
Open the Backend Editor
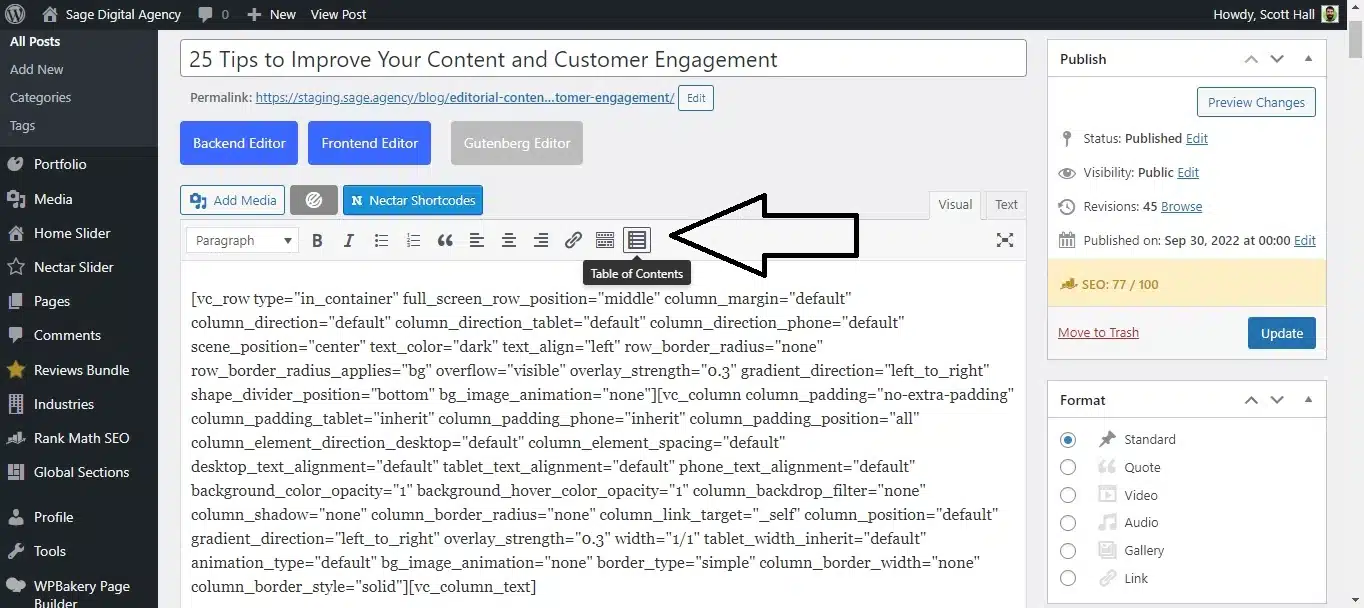pyautogui.click(x=239, y=143)
